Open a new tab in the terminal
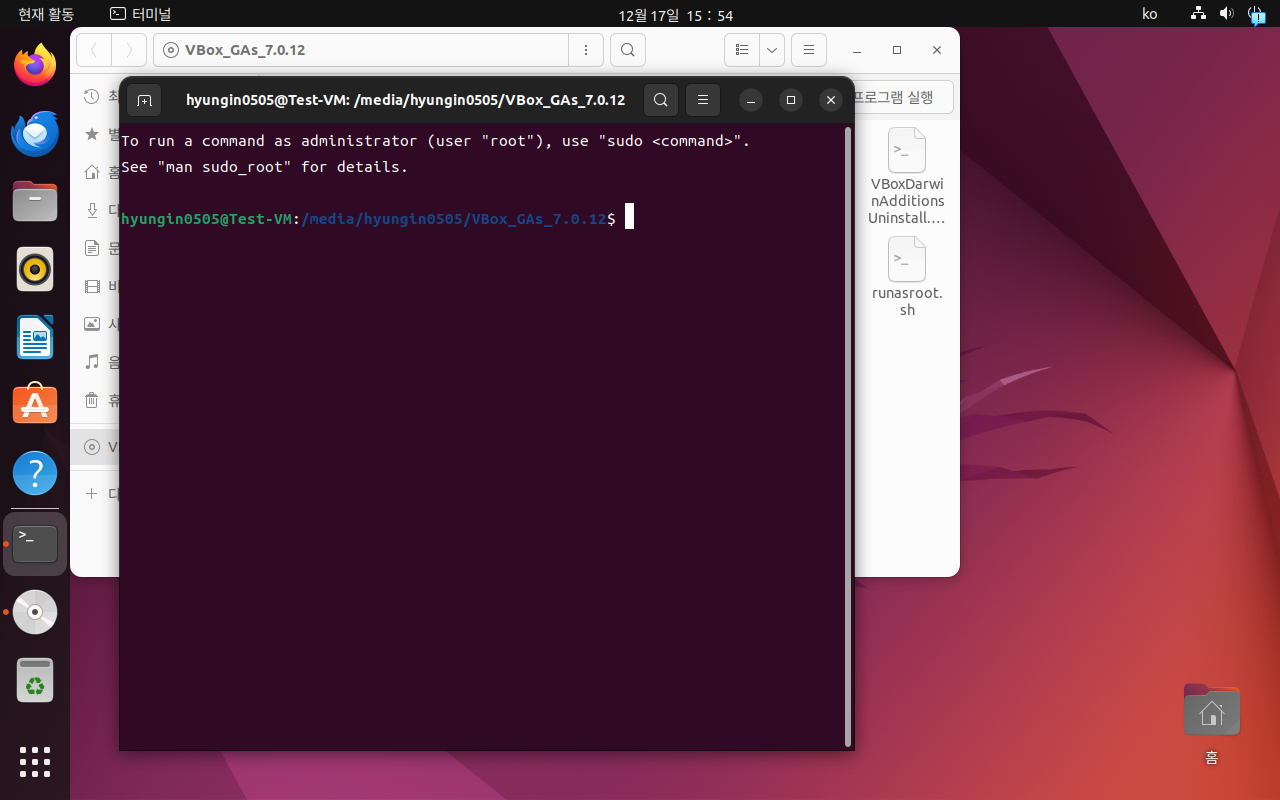Image resolution: width=1280 pixels, height=800 pixels. click(x=144, y=100)
